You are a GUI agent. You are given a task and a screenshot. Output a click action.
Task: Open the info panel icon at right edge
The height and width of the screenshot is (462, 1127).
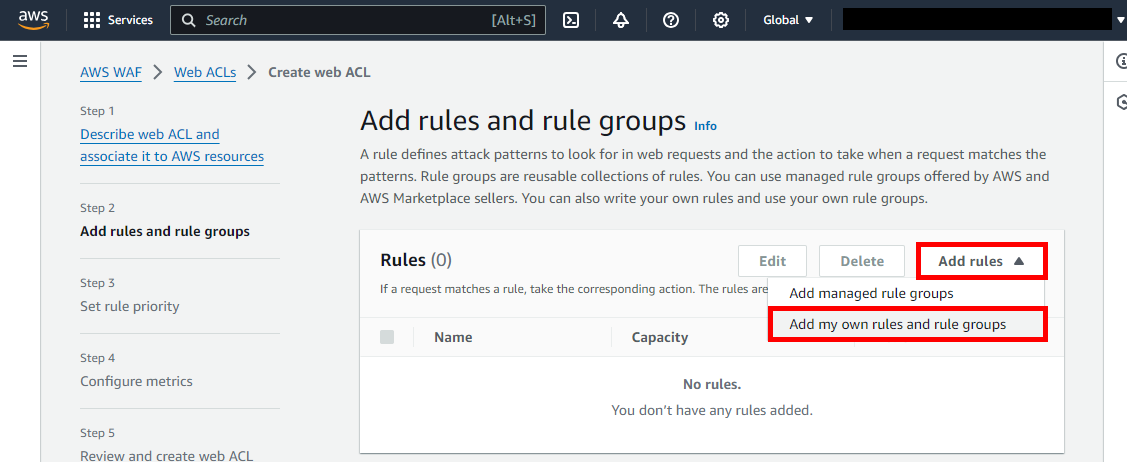coord(1120,62)
